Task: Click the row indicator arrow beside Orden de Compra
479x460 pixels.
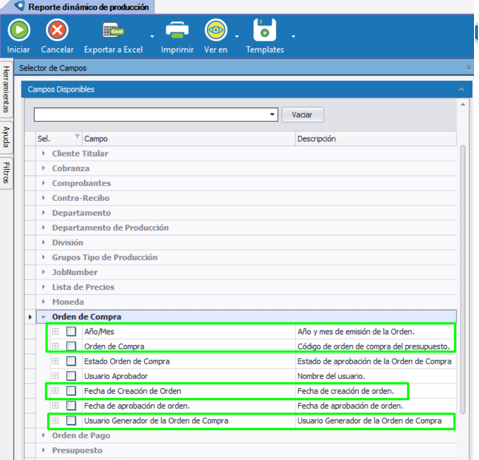Action: [30, 317]
